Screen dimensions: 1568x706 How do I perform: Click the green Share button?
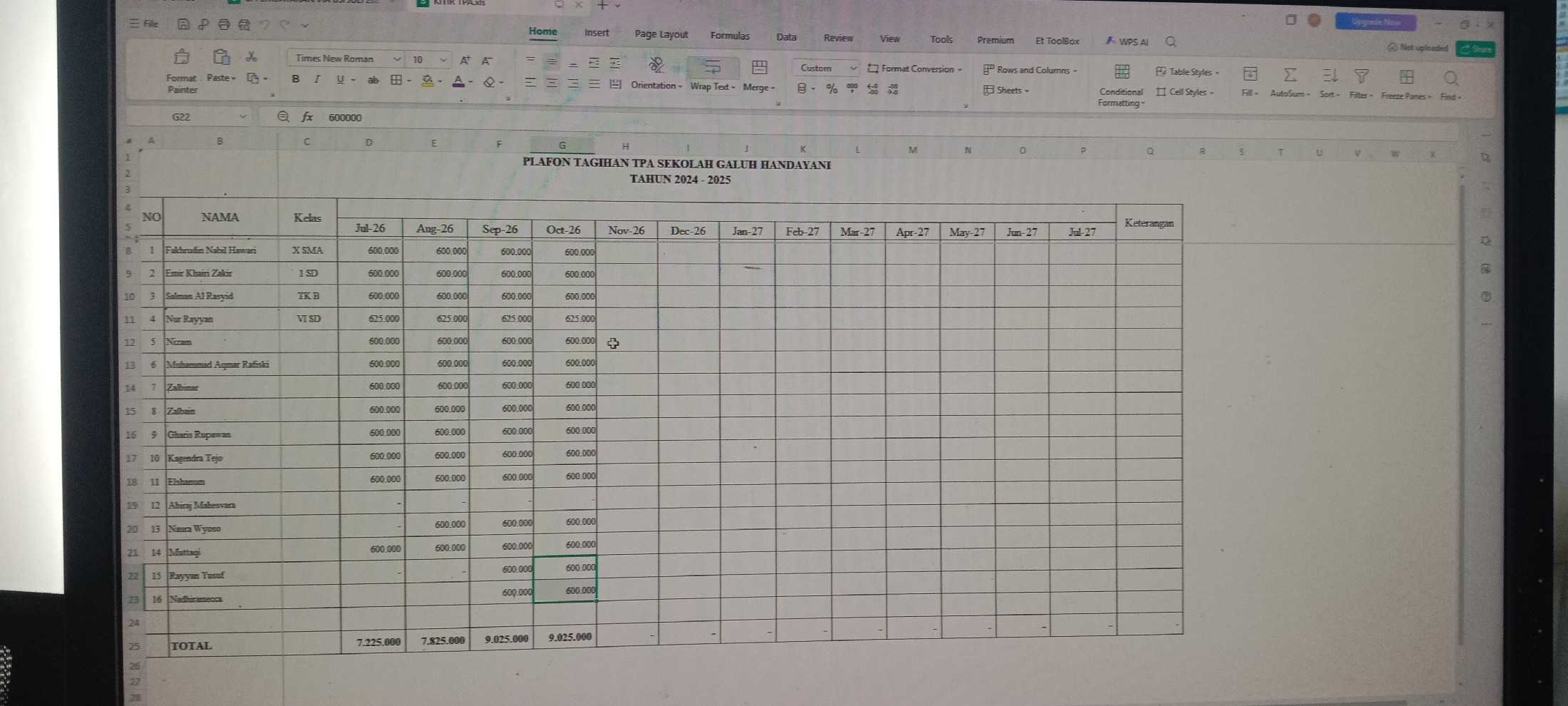1477,49
